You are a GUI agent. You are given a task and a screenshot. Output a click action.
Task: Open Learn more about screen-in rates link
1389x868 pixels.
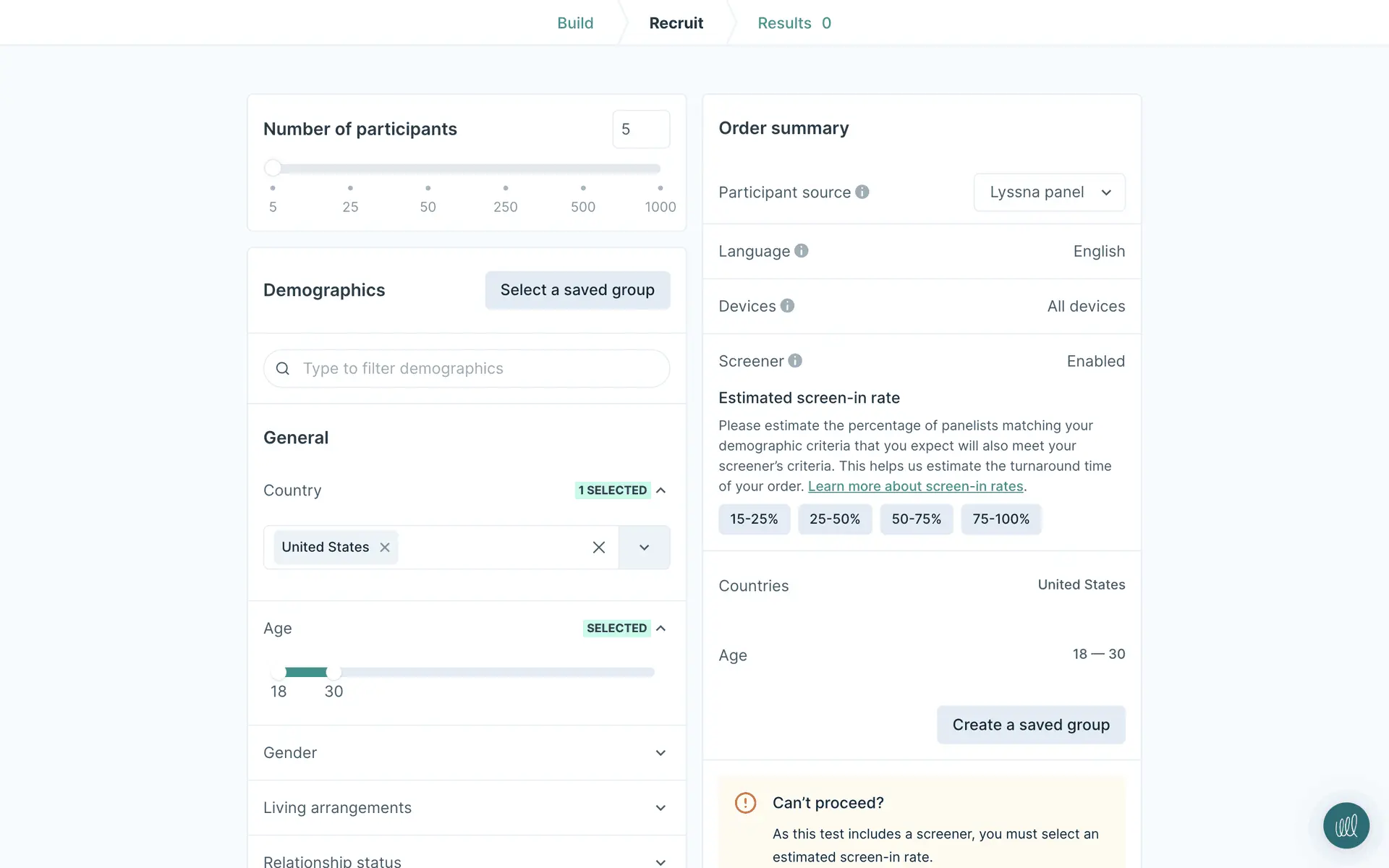915,486
